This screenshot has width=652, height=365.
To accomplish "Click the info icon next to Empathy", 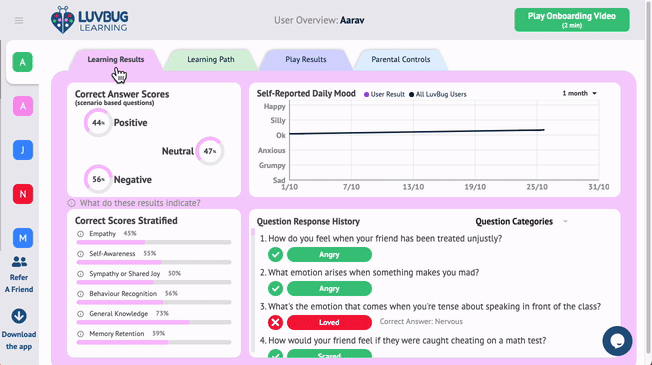I will (81, 234).
